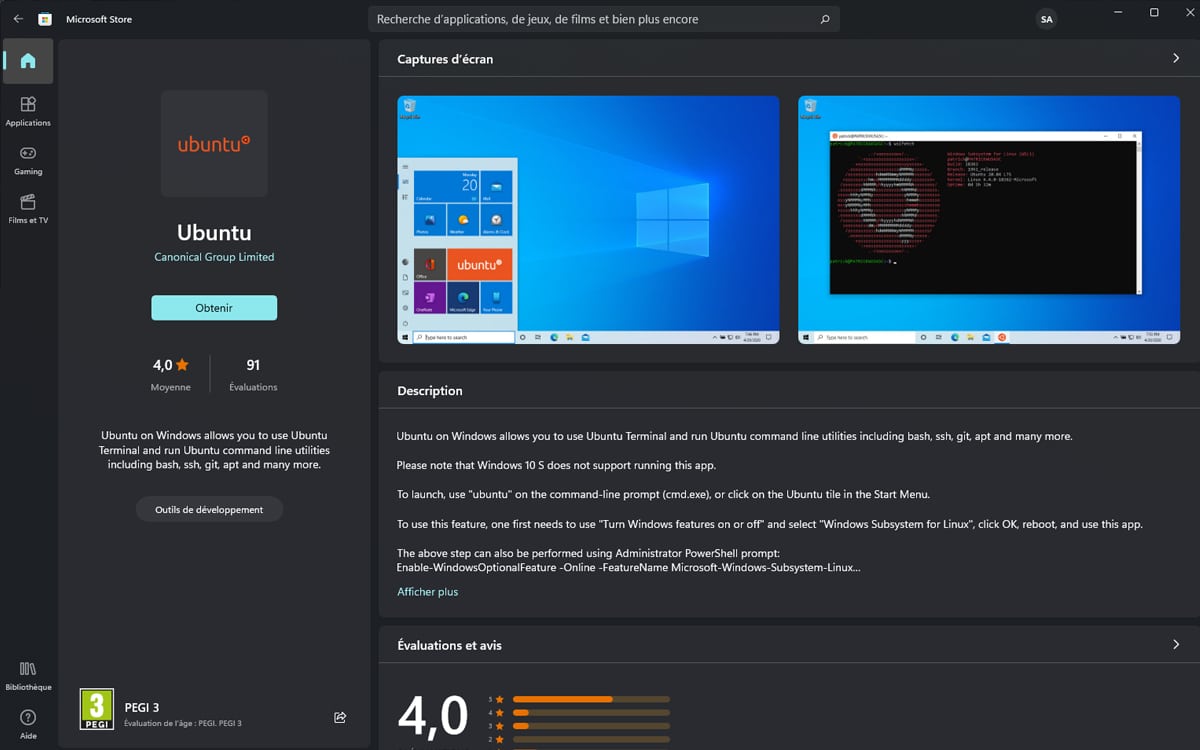
Task: Open the Start menu screenshot thumbnail
Action: [588, 220]
